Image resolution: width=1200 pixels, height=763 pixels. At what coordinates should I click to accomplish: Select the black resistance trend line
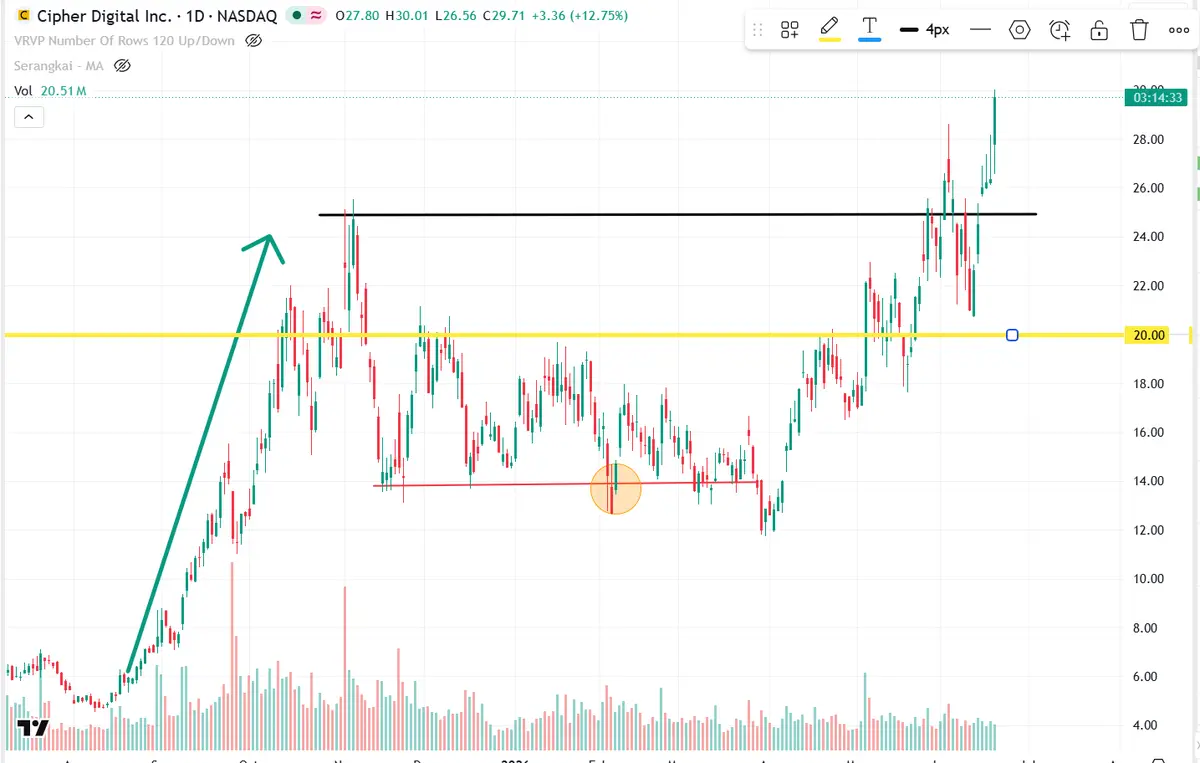point(677,214)
